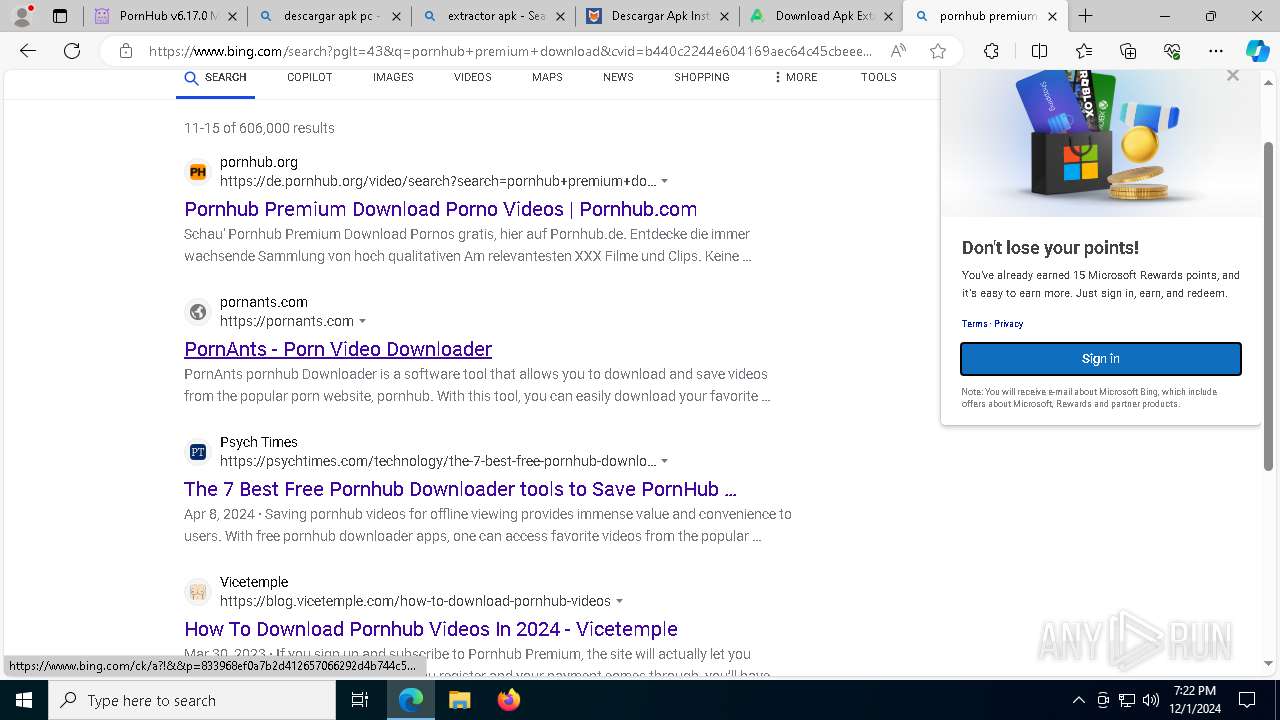Open PornAnts - Porn Video Downloader link
The width and height of the screenshot is (1280, 720).
338,349
